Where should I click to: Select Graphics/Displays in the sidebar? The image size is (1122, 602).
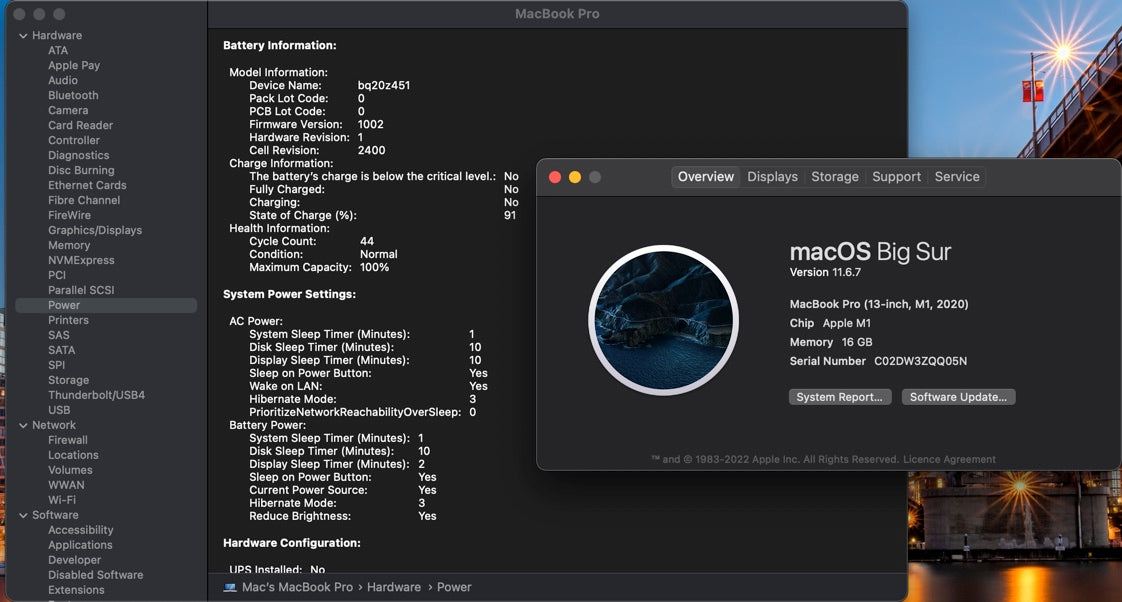coord(96,230)
